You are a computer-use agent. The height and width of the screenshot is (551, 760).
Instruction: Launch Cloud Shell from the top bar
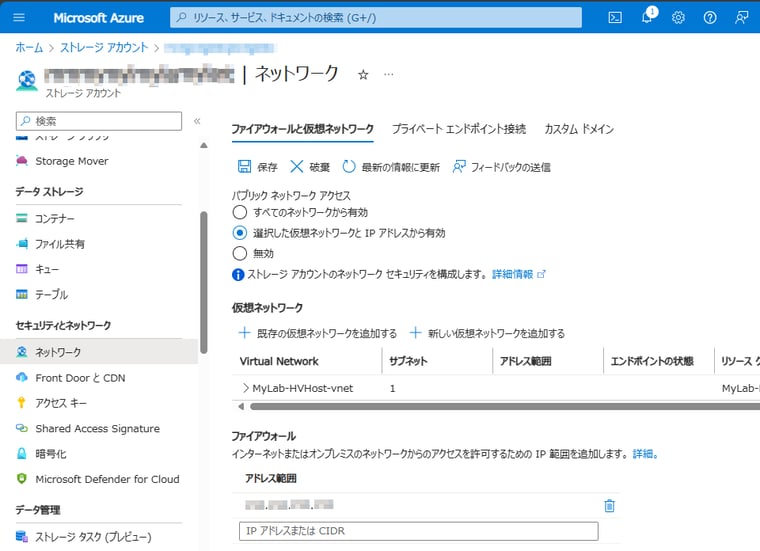coord(615,18)
